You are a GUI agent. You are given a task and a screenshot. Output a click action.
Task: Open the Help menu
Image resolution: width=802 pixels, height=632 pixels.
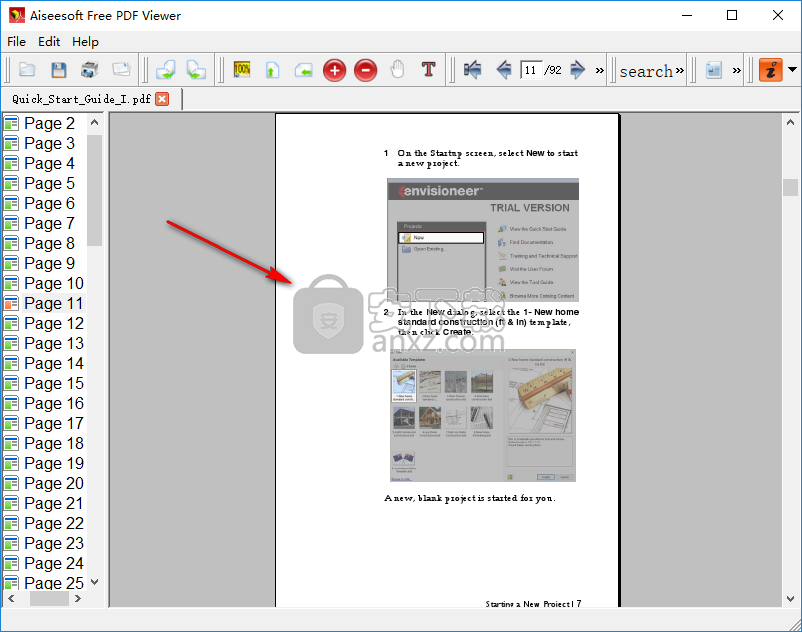(85, 42)
